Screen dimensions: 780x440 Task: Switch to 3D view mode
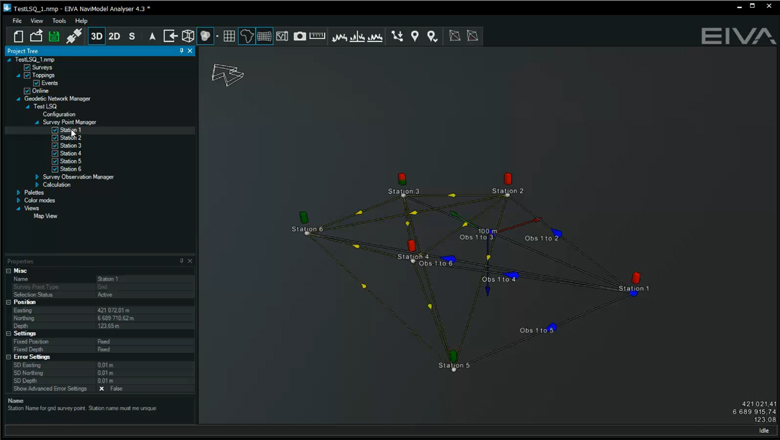click(97, 36)
